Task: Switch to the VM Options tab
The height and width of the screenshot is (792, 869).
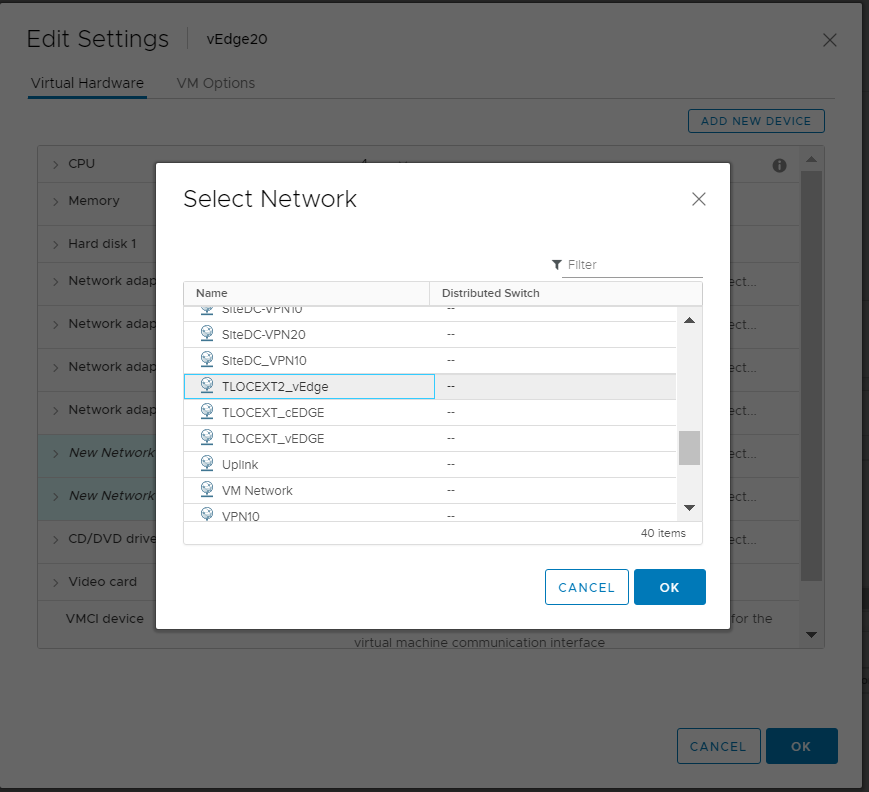Action: click(x=215, y=83)
